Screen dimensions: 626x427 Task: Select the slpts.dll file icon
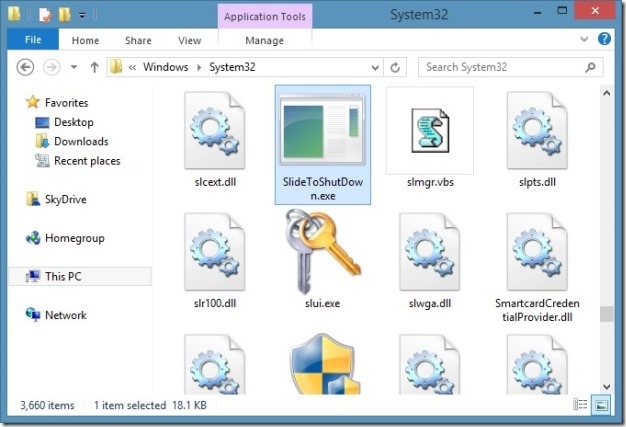tap(537, 130)
